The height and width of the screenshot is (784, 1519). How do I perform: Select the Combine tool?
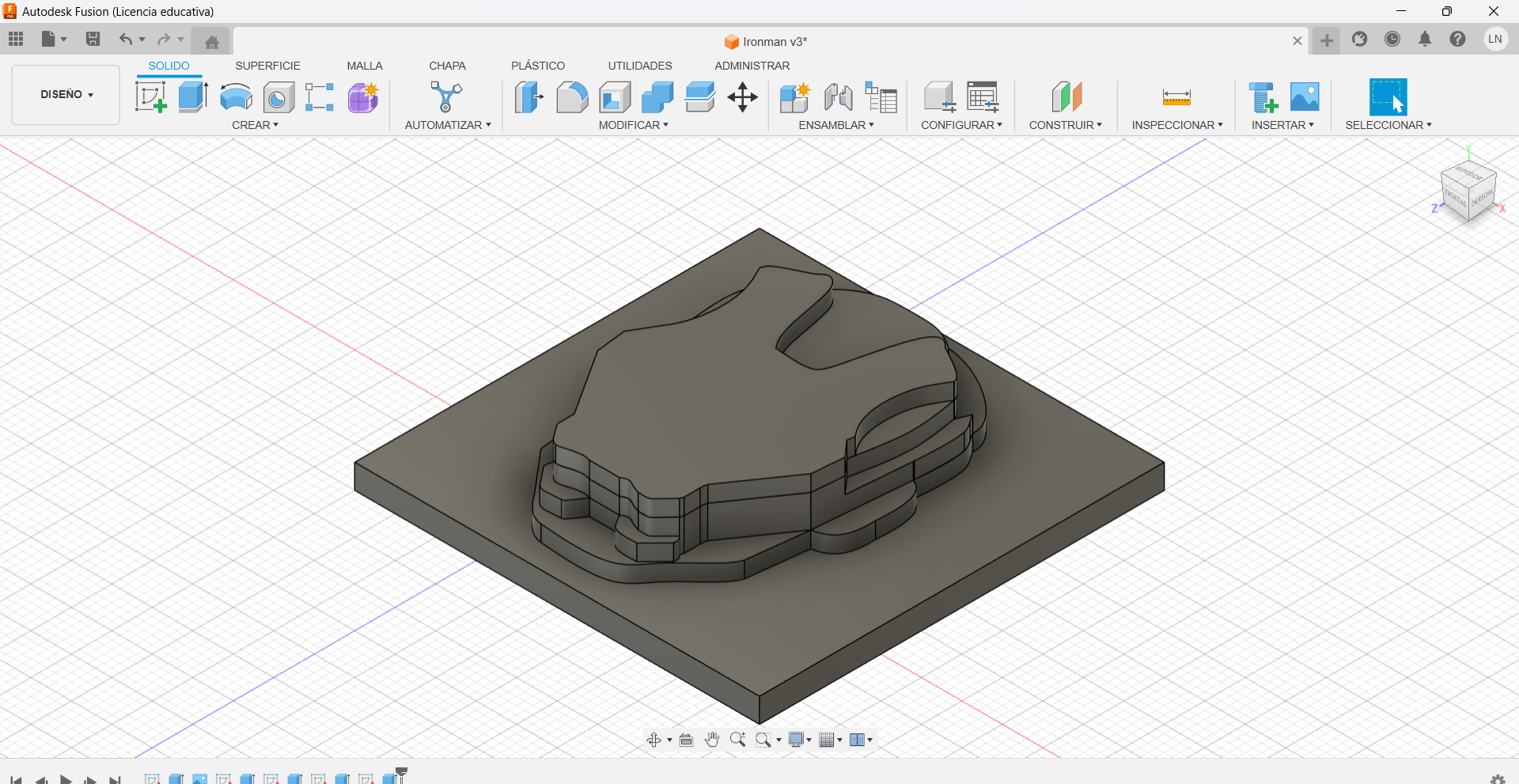coord(657,97)
